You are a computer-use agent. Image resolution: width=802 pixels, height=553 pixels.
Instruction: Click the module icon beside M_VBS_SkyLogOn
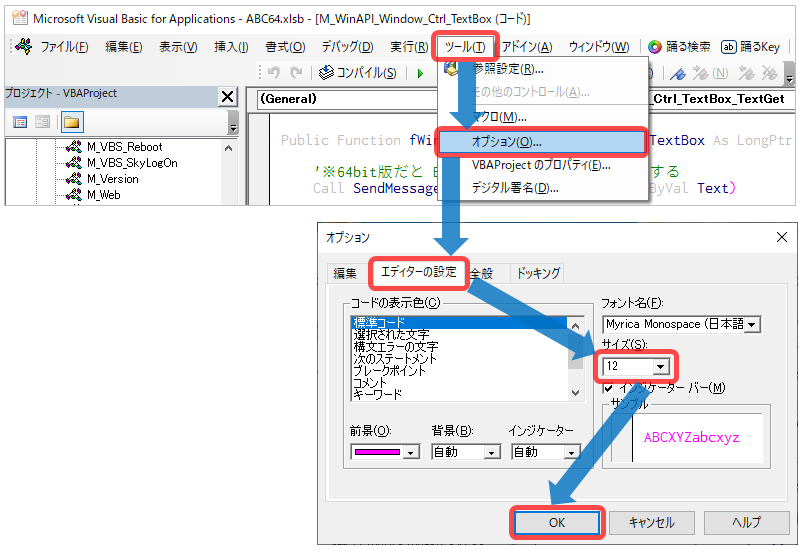(74, 163)
